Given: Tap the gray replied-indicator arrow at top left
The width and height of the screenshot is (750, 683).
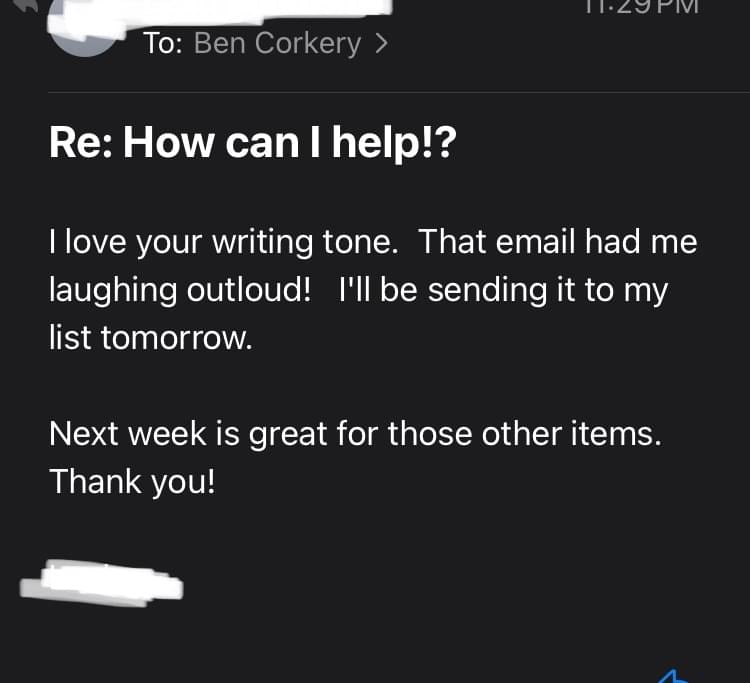Looking at the screenshot, I should [x=26, y=5].
